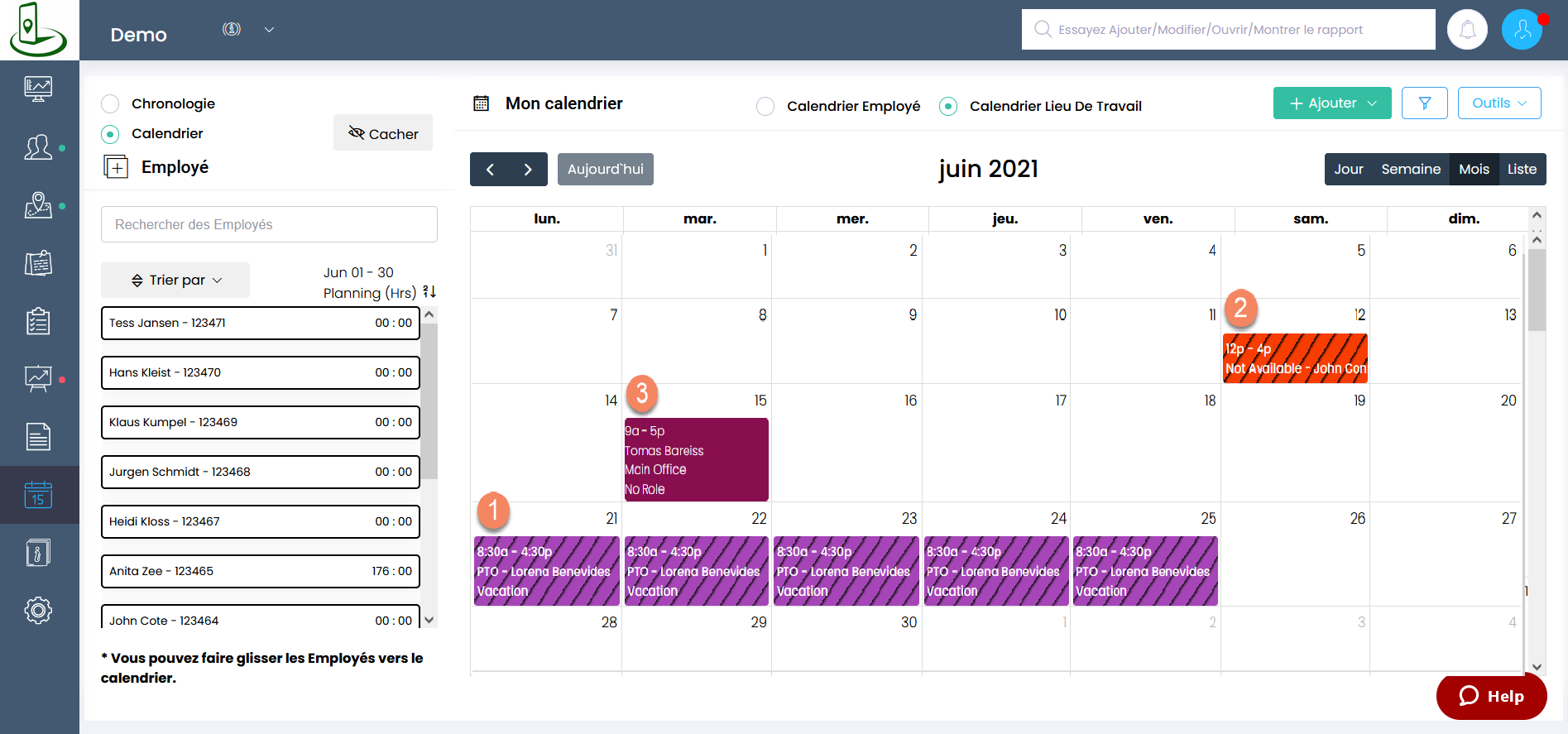This screenshot has height=734, width=1568.
Task: Switch to Semaine view tab
Action: coord(1411,170)
